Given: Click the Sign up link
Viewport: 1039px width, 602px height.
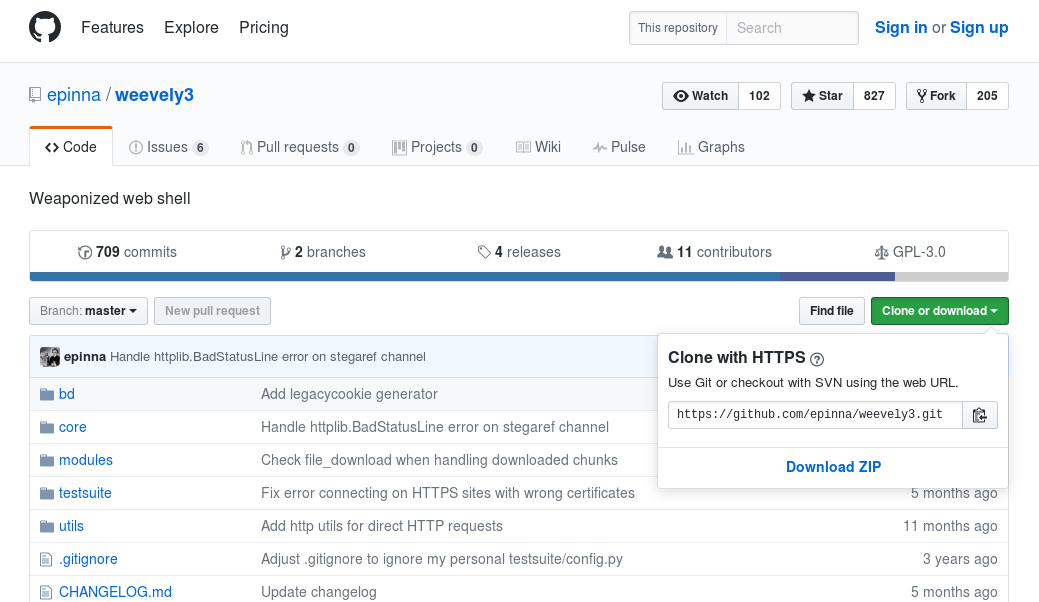Looking at the screenshot, I should (x=979, y=28).
